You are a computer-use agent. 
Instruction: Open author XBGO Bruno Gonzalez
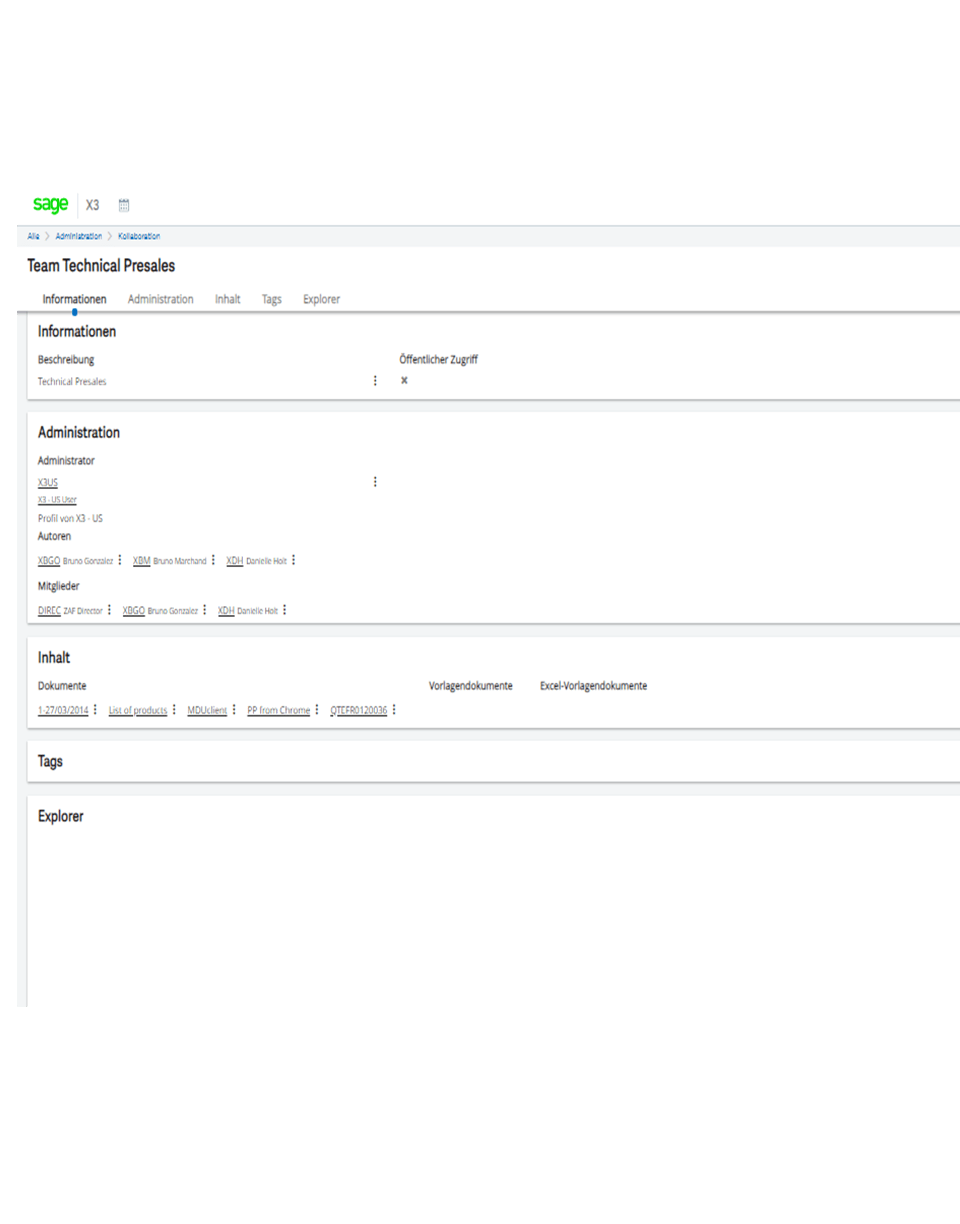[75, 561]
